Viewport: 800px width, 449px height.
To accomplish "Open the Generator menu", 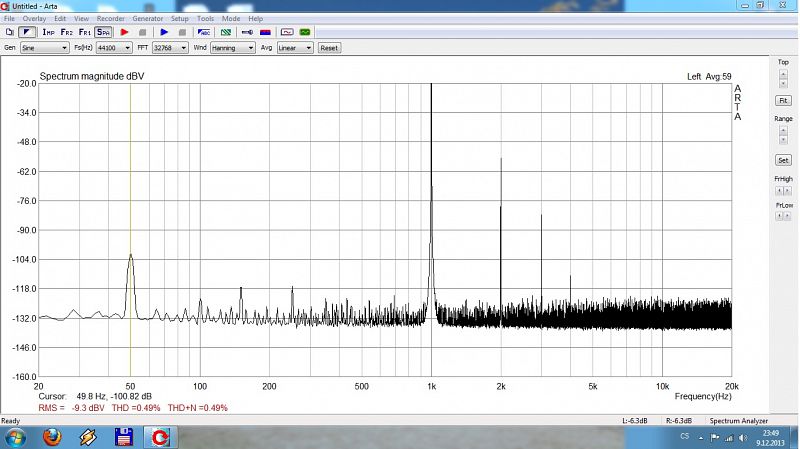I will (x=147, y=18).
